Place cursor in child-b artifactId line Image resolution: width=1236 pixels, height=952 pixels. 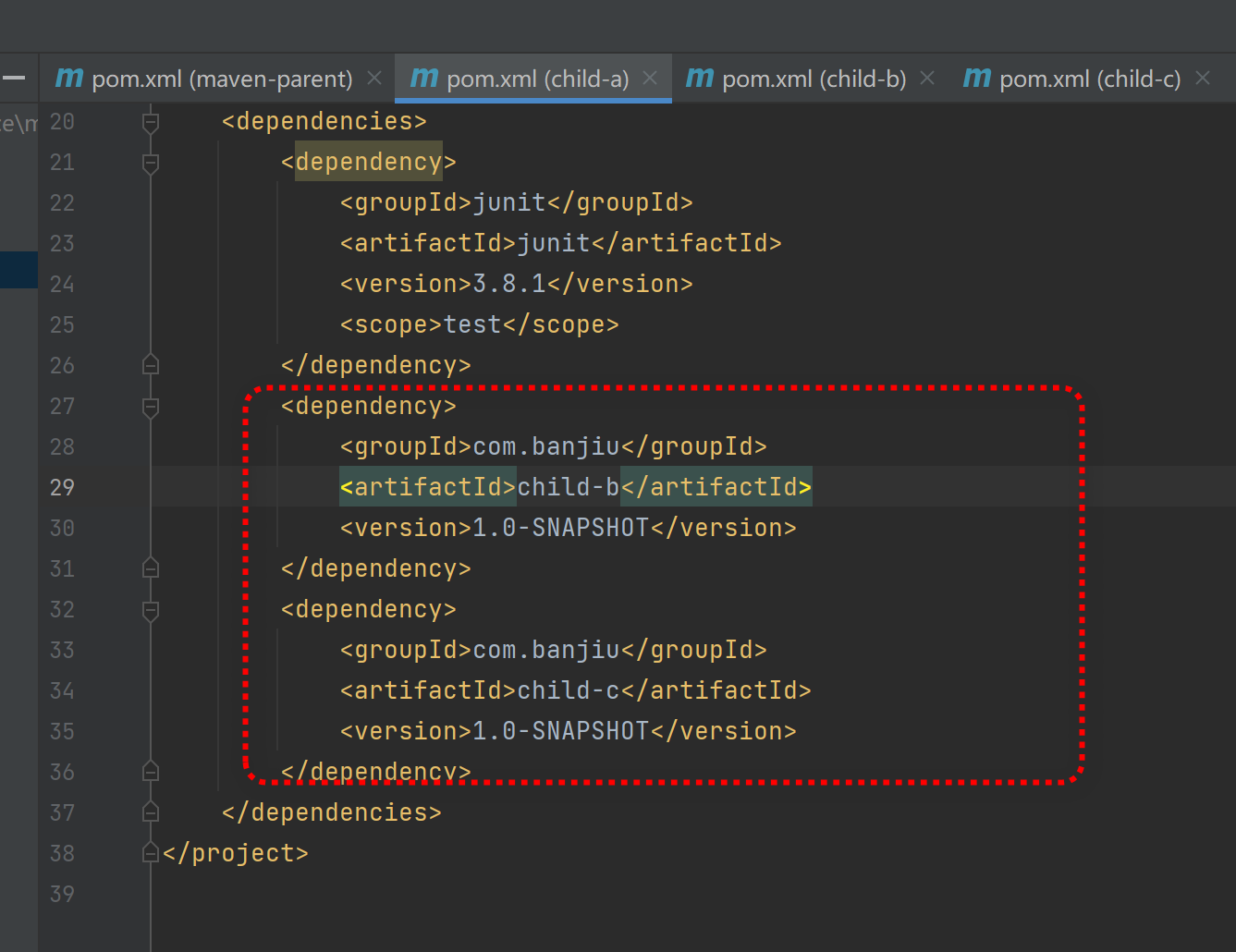click(x=576, y=487)
